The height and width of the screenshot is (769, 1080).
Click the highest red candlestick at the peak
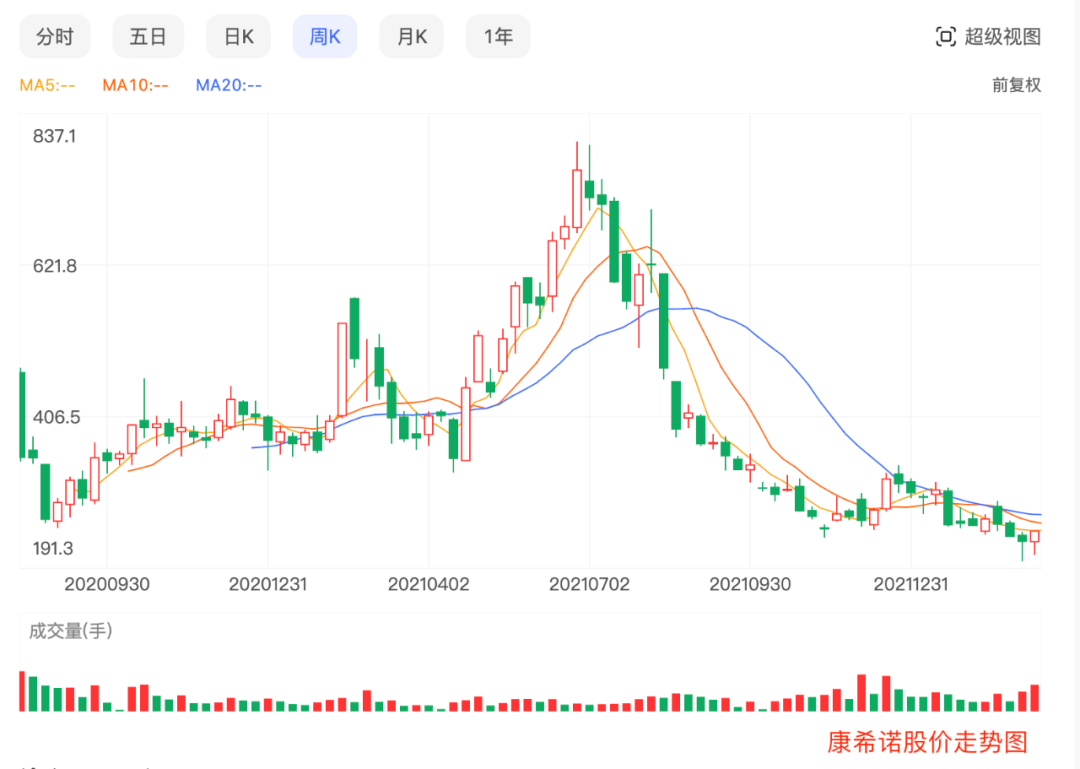(x=577, y=198)
